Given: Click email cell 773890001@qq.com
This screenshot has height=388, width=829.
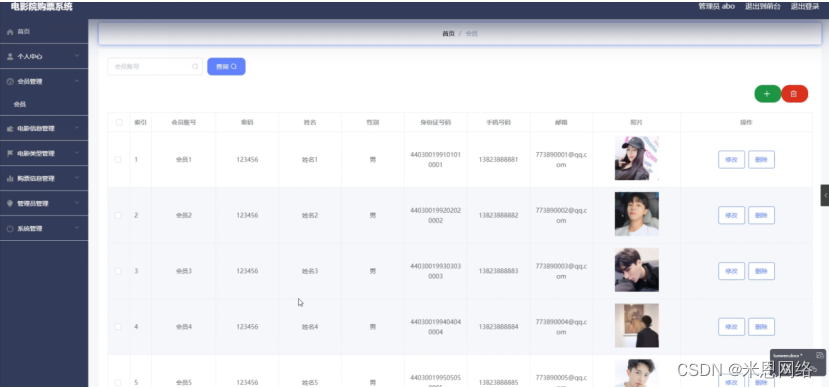Looking at the screenshot, I should 561,160.
